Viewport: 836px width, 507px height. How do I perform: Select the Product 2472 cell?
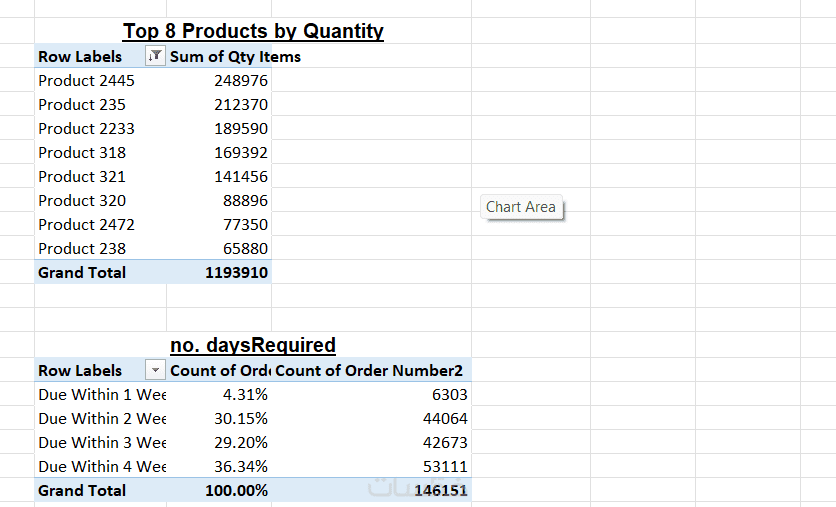point(86,225)
